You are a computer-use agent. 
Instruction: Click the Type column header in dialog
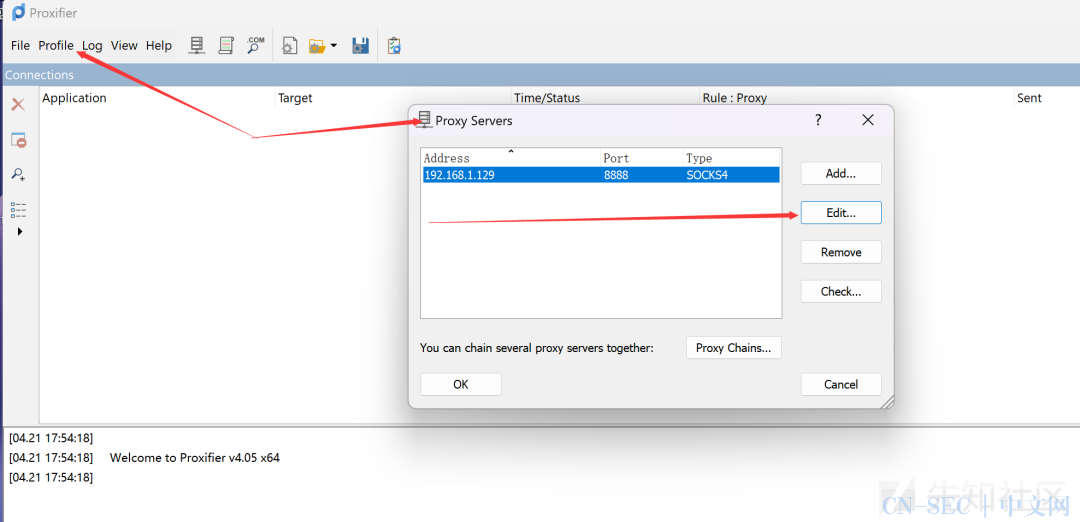click(x=731, y=158)
